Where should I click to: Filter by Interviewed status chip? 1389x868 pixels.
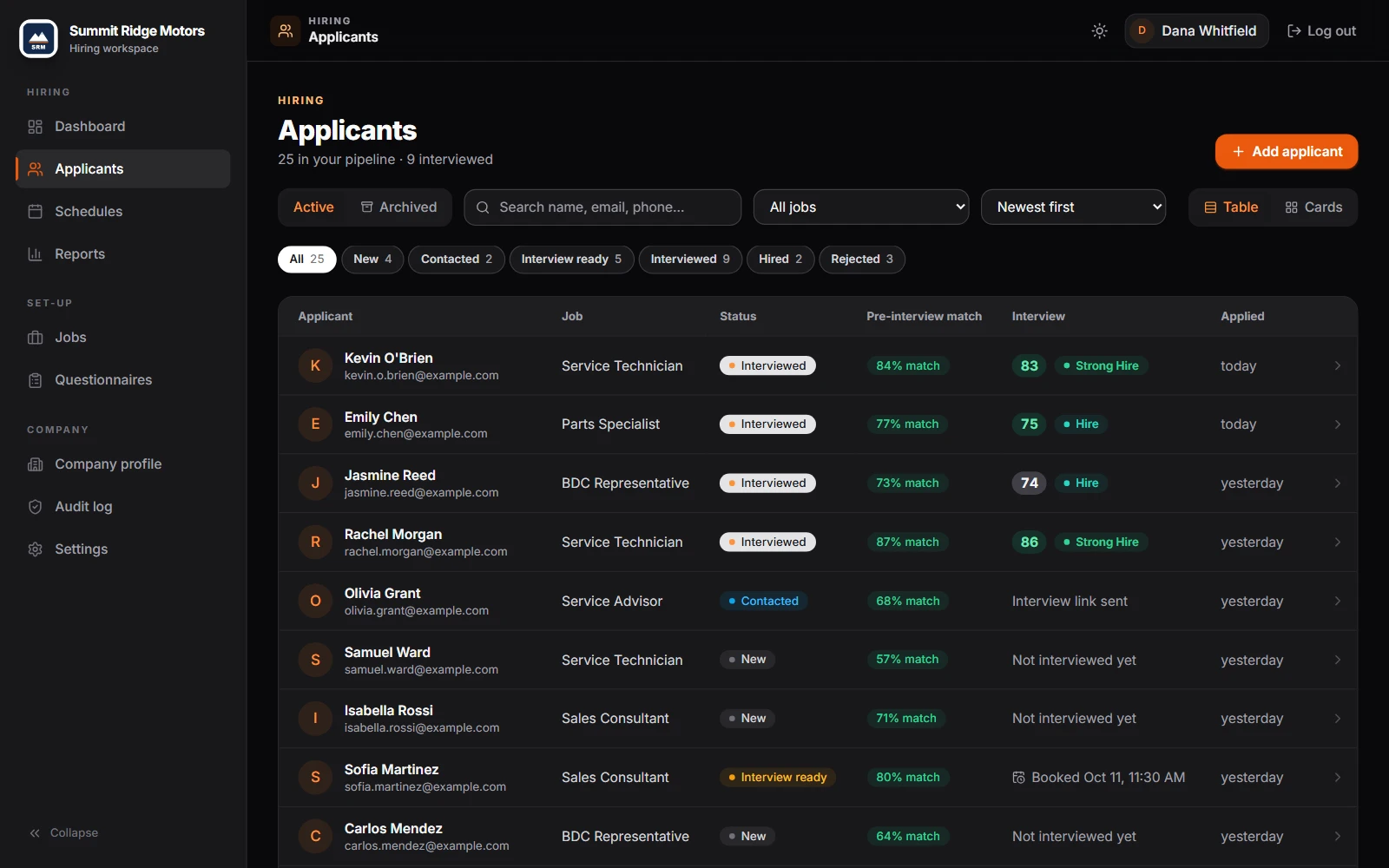[690, 260]
